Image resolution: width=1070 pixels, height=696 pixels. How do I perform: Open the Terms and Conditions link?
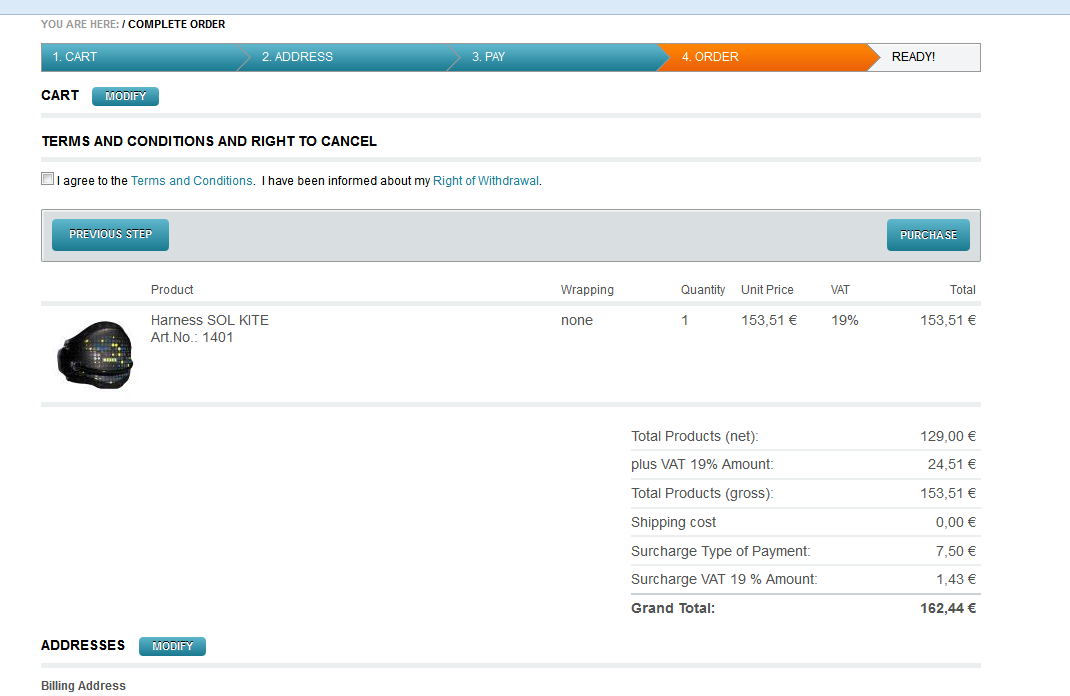tap(191, 181)
